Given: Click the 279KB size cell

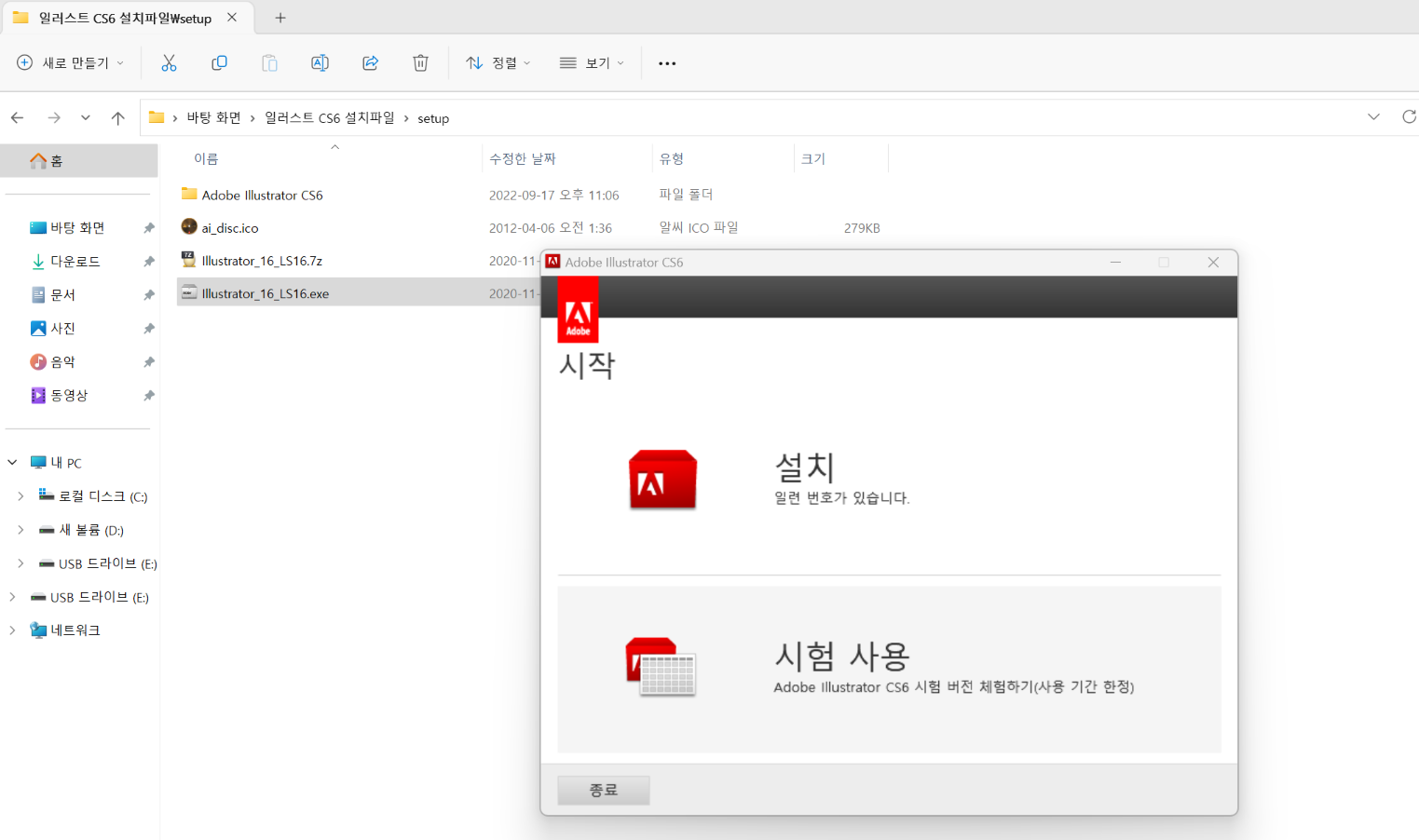Looking at the screenshot, I should pos(862,228).
